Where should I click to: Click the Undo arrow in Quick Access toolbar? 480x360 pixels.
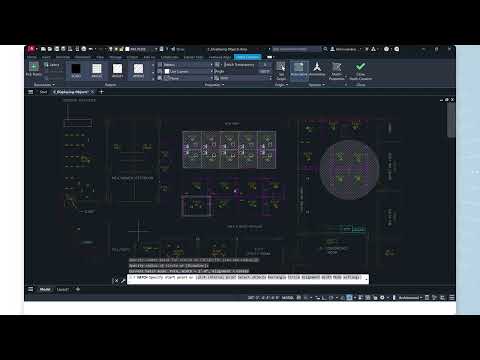click(90, 49)
